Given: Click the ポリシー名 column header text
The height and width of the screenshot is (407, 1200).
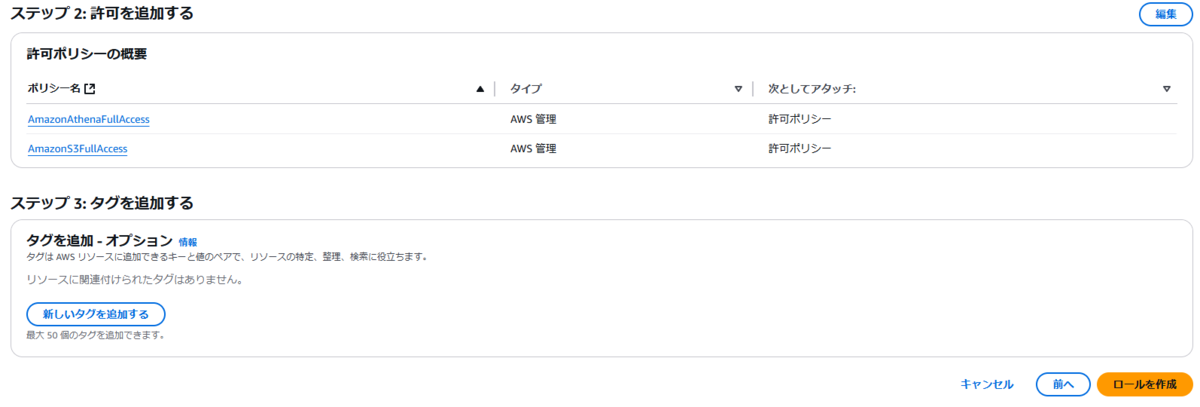Looking at the screenshot, I should coord(54,89).
